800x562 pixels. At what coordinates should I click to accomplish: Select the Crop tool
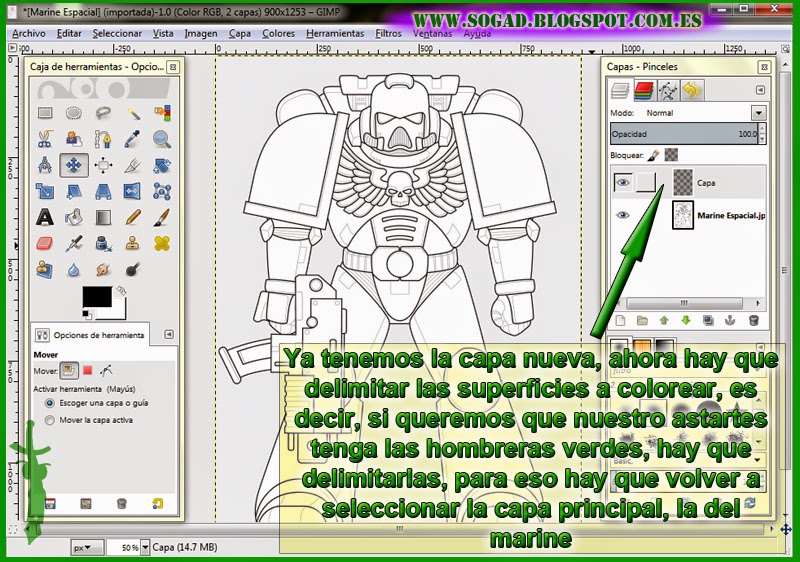point(133,165)
